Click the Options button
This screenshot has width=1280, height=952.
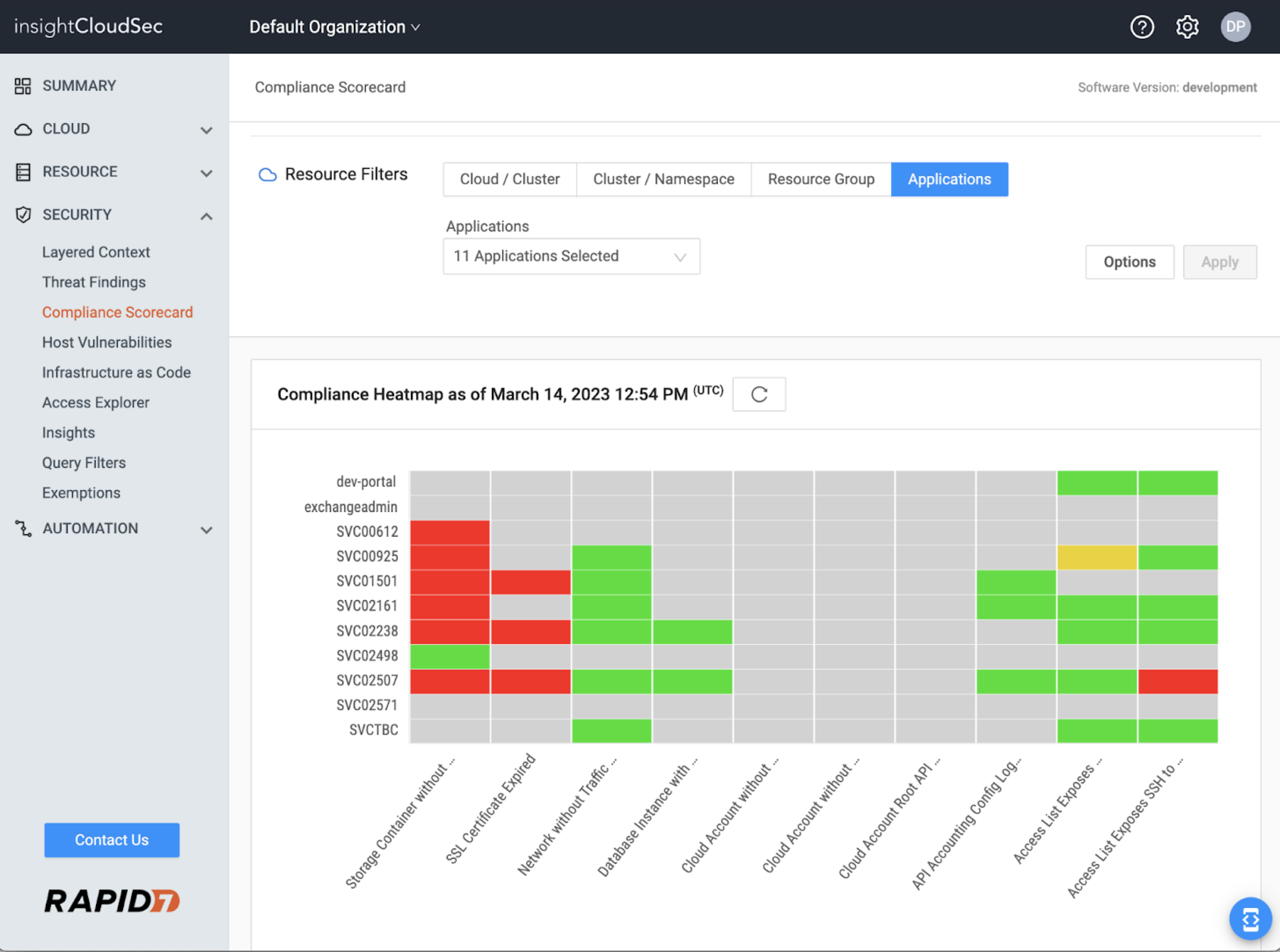[1129, 262]
